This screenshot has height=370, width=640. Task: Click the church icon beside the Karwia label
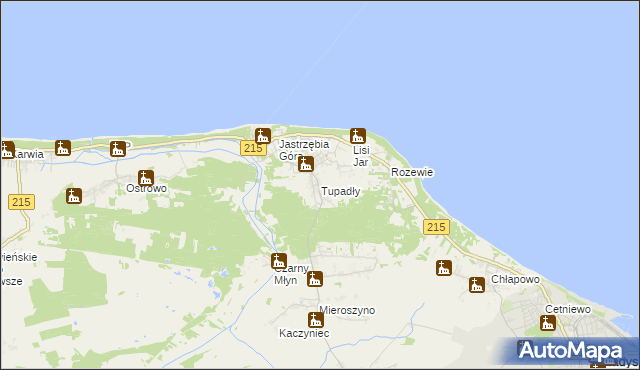(x=7, y=150)
